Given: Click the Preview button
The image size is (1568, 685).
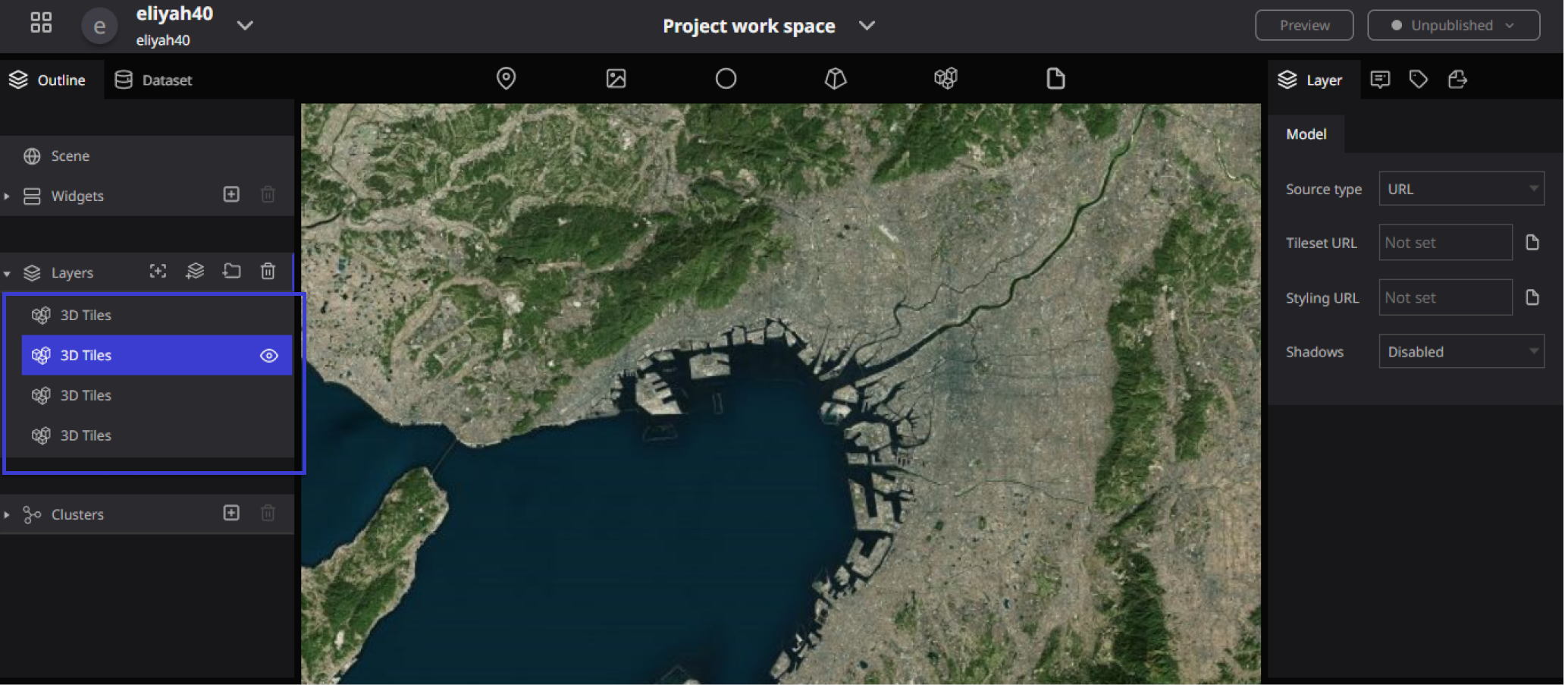Looking at the screenshot, I should point(1303,25).
